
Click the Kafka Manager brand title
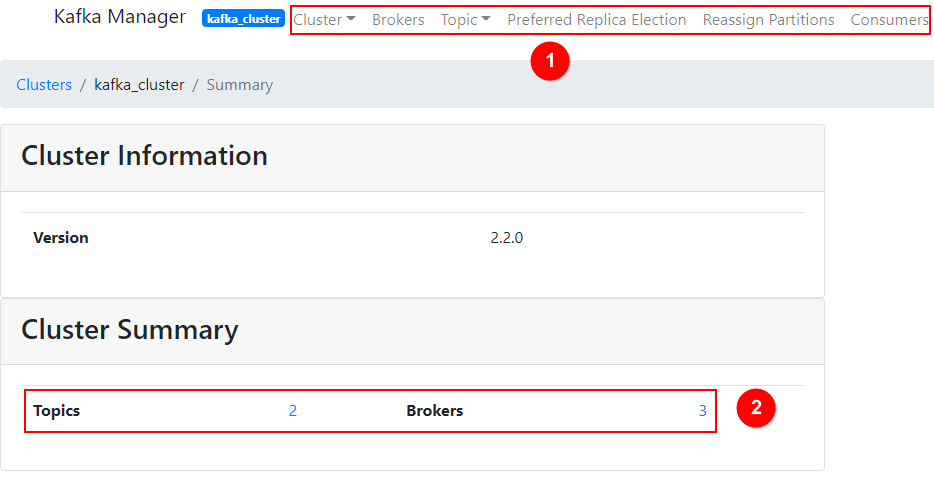[120, 17]
